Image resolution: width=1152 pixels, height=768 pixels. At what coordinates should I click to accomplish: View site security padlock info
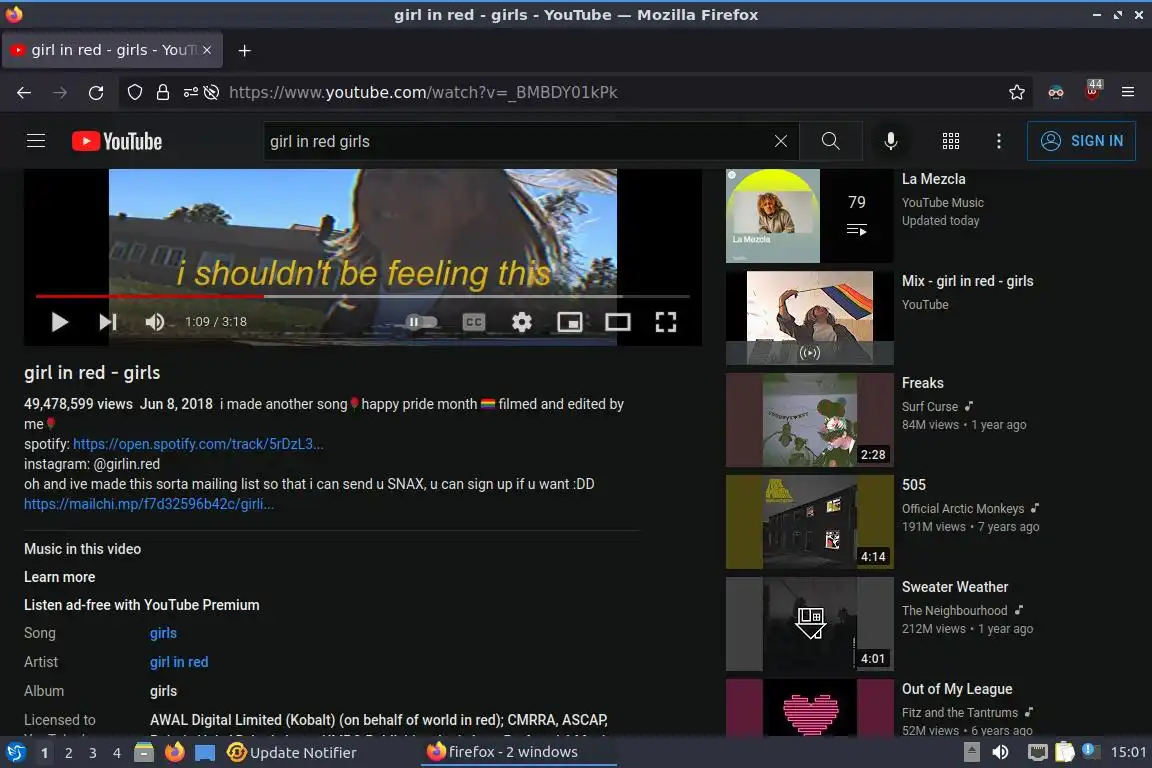(x=163, y=93)
